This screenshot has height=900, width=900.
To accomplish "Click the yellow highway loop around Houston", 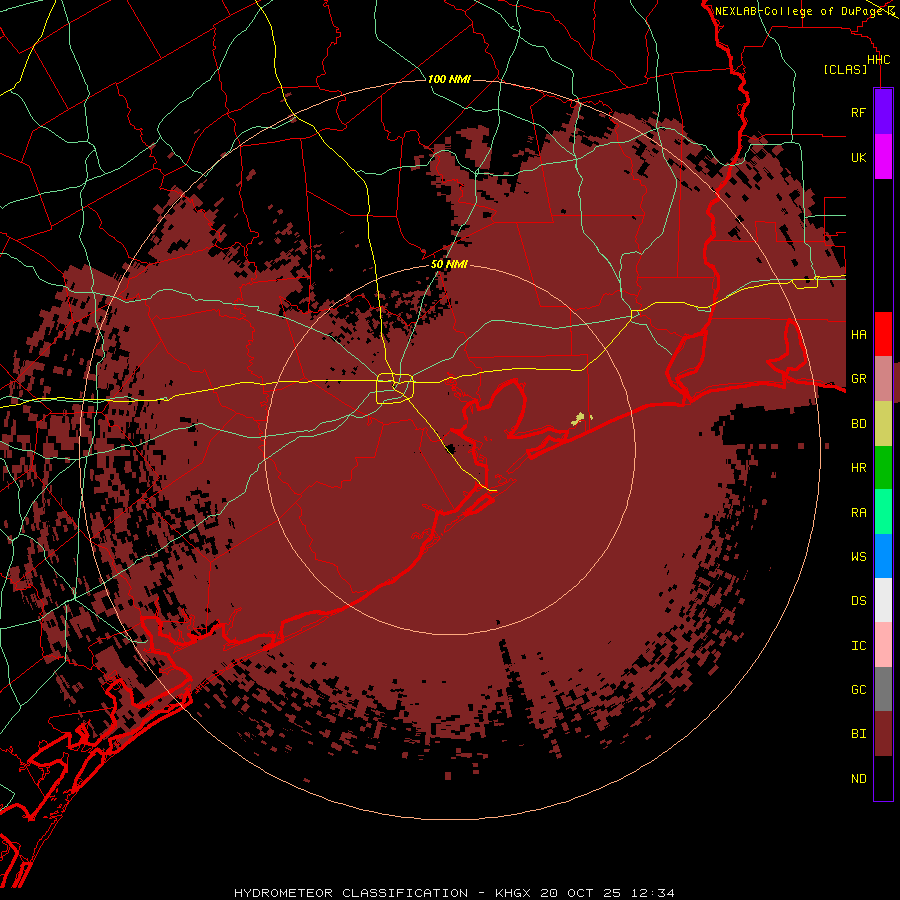I will click(x=395, y=389).
